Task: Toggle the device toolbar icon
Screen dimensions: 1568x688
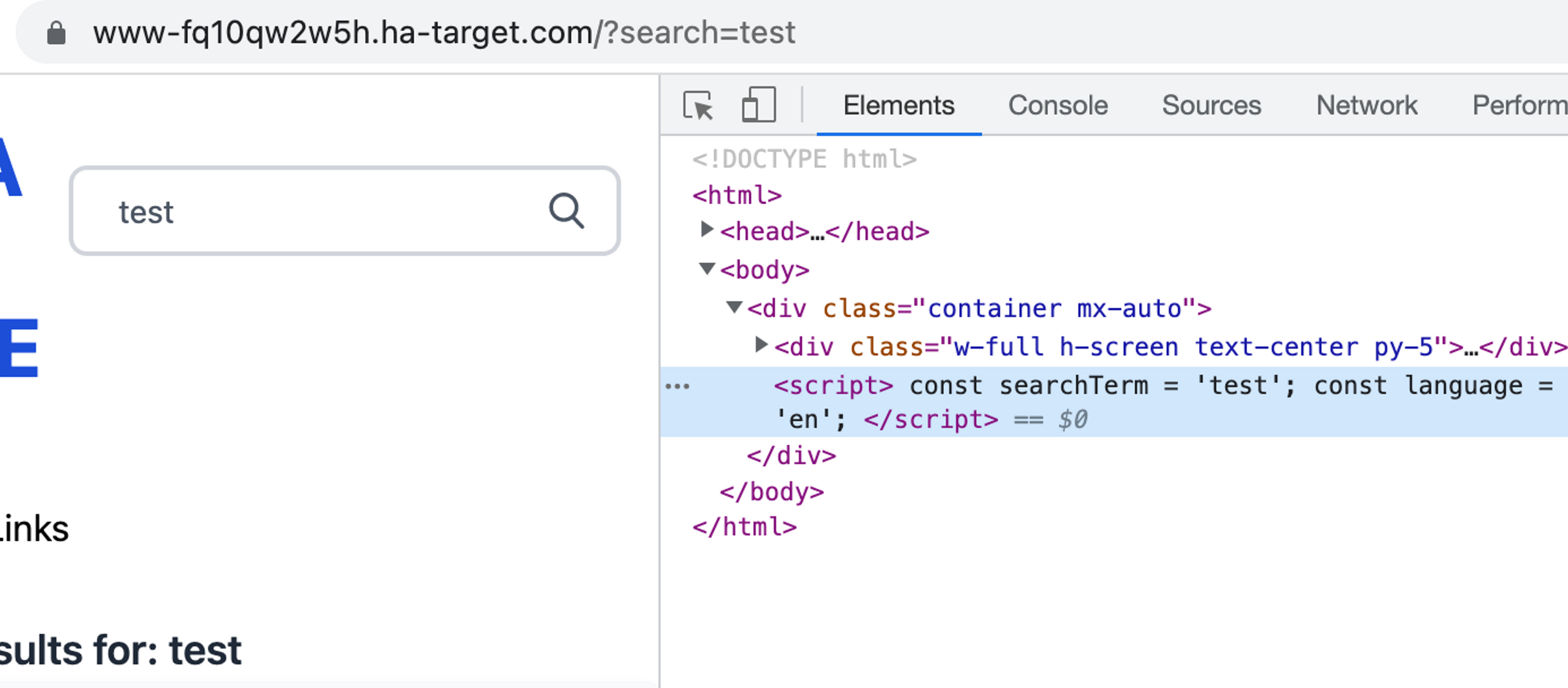Action: [758, 105]
